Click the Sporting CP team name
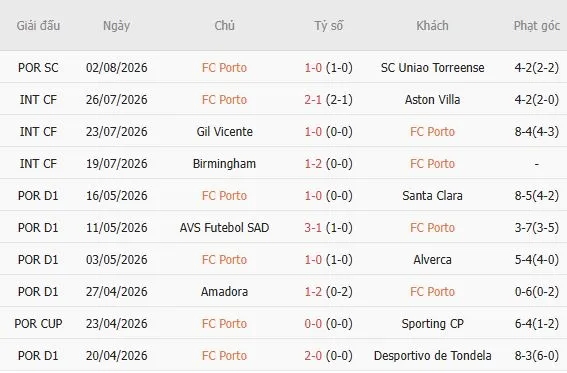The height and width of the screenshot is (373, 567). (x=432, y=323)
